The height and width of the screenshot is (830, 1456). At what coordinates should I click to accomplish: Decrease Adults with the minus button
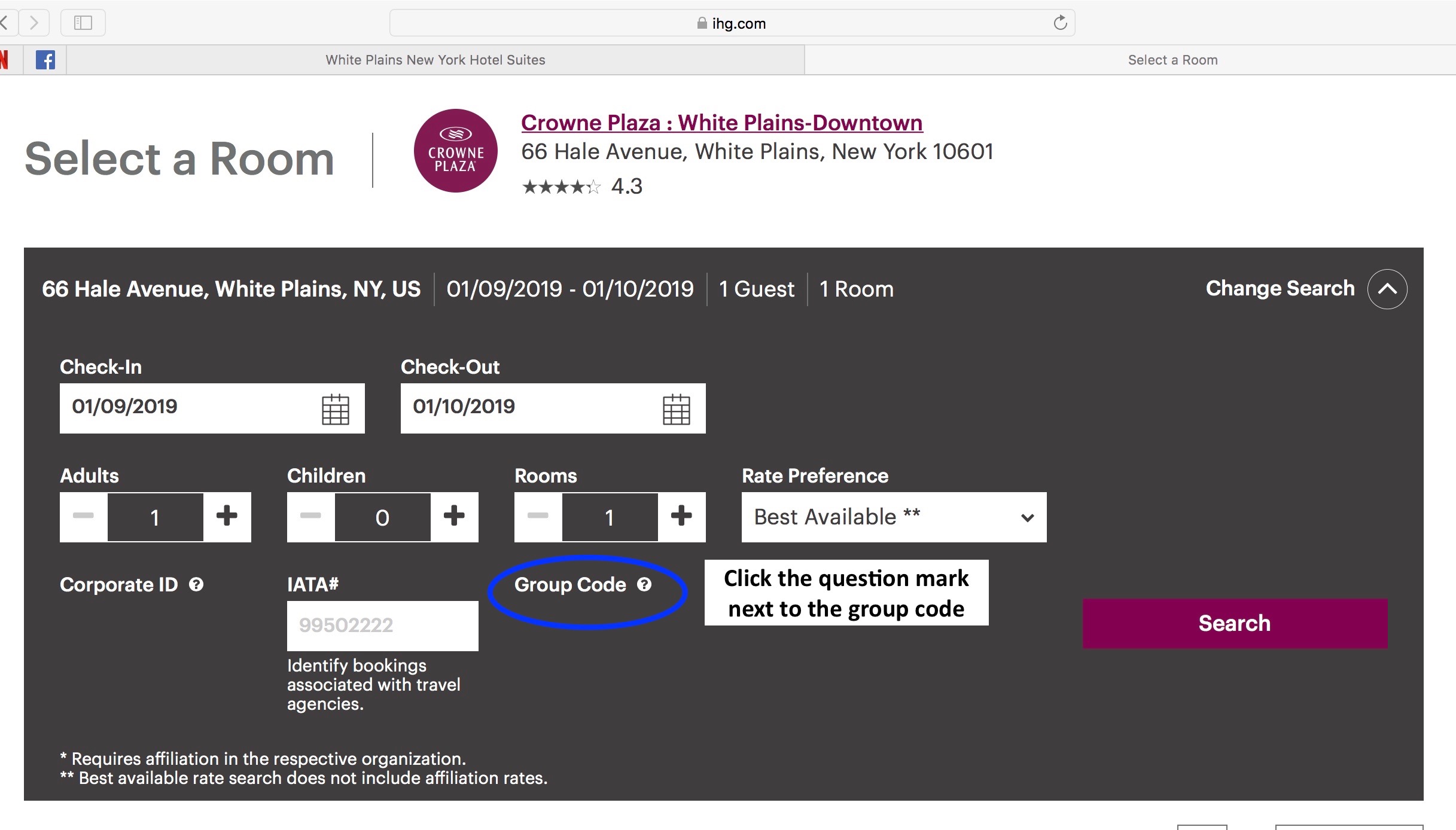tap(83, 517)
